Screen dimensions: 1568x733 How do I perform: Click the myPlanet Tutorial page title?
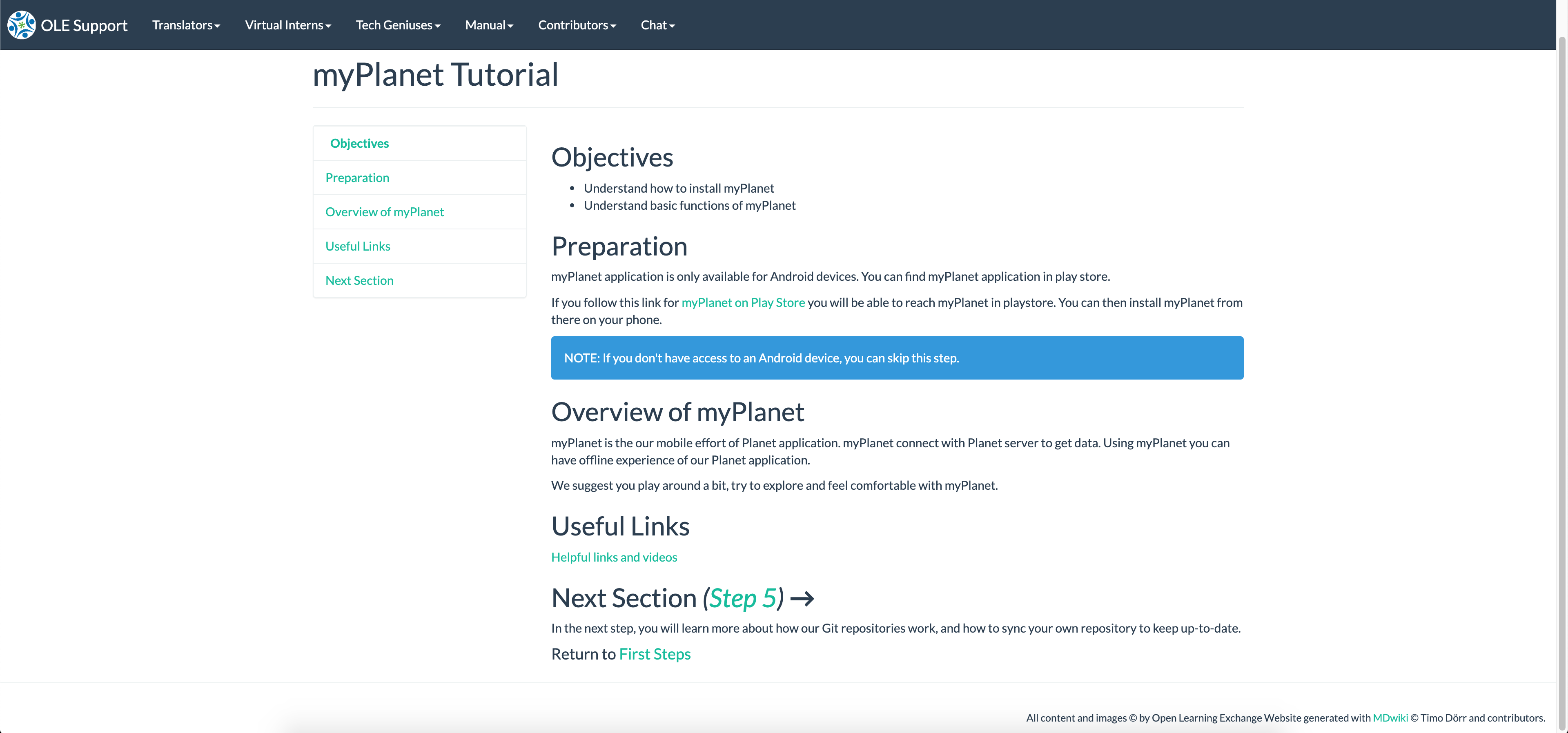[435, 75]
